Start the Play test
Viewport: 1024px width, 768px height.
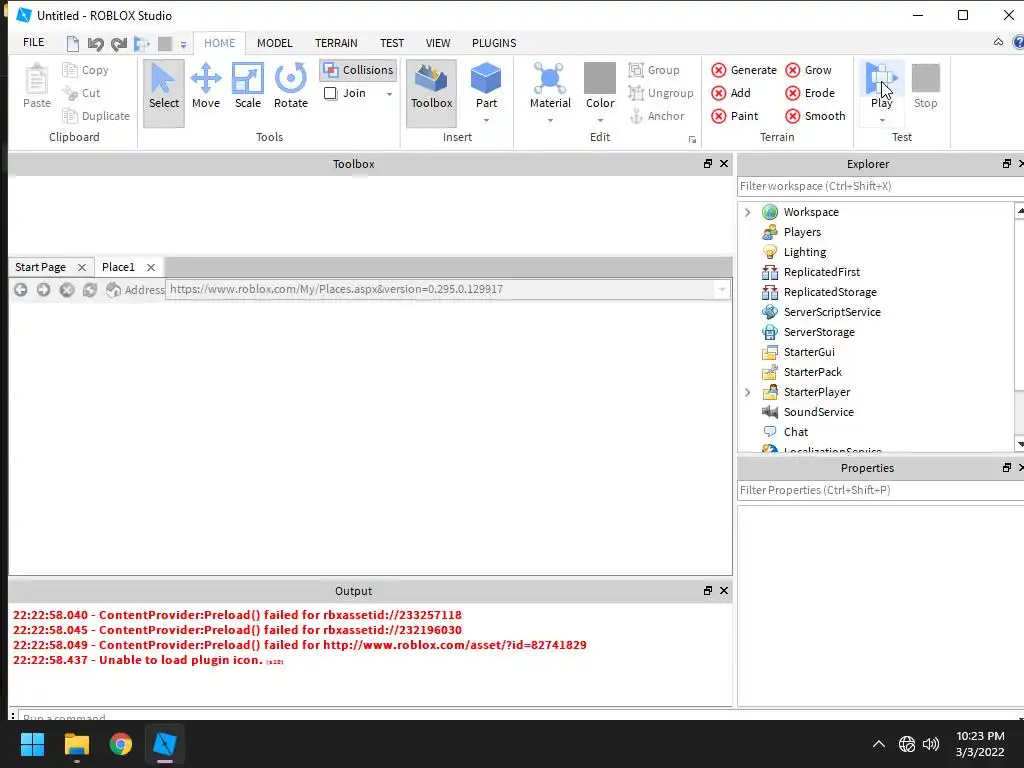(x=881, y=85)
